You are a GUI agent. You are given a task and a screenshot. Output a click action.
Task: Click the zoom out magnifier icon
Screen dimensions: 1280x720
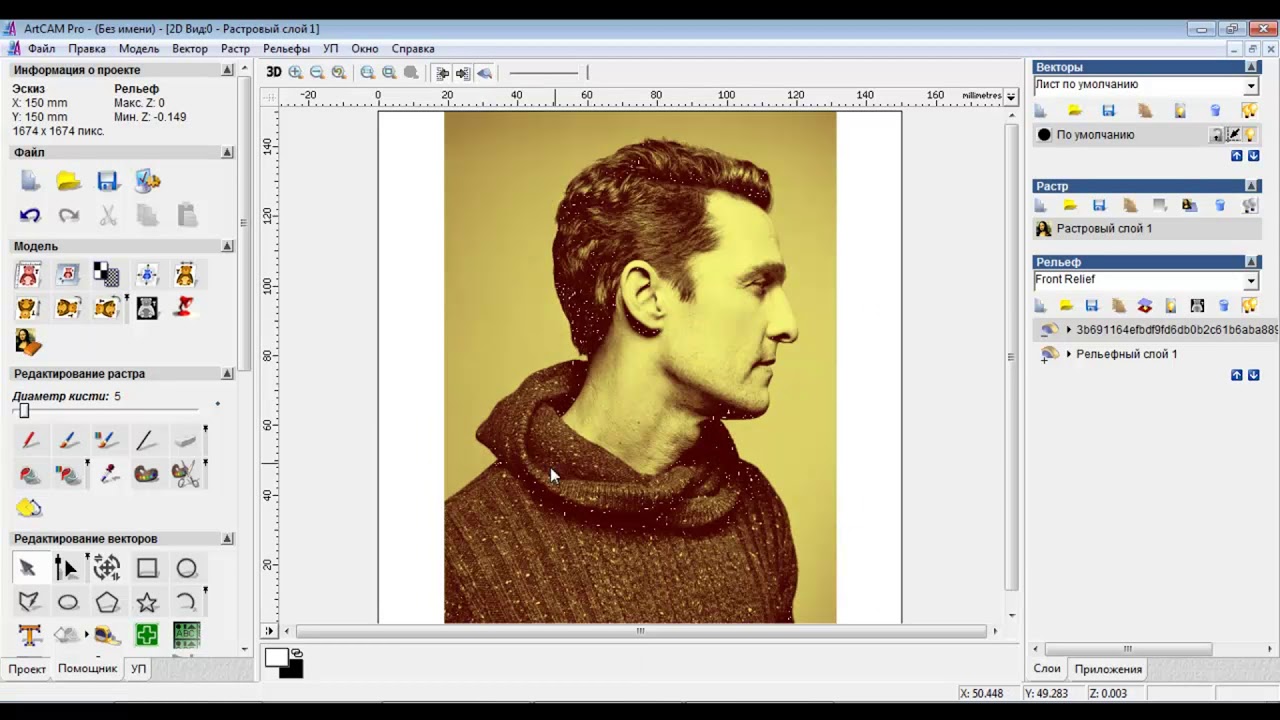tap(317, 72)
